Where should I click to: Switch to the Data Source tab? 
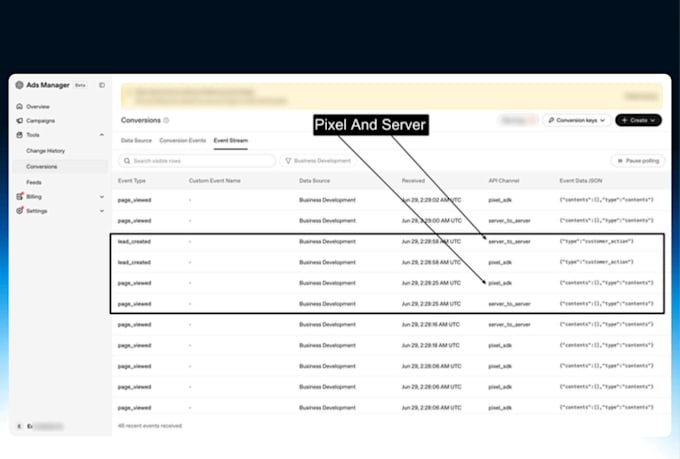coord(136,141)
